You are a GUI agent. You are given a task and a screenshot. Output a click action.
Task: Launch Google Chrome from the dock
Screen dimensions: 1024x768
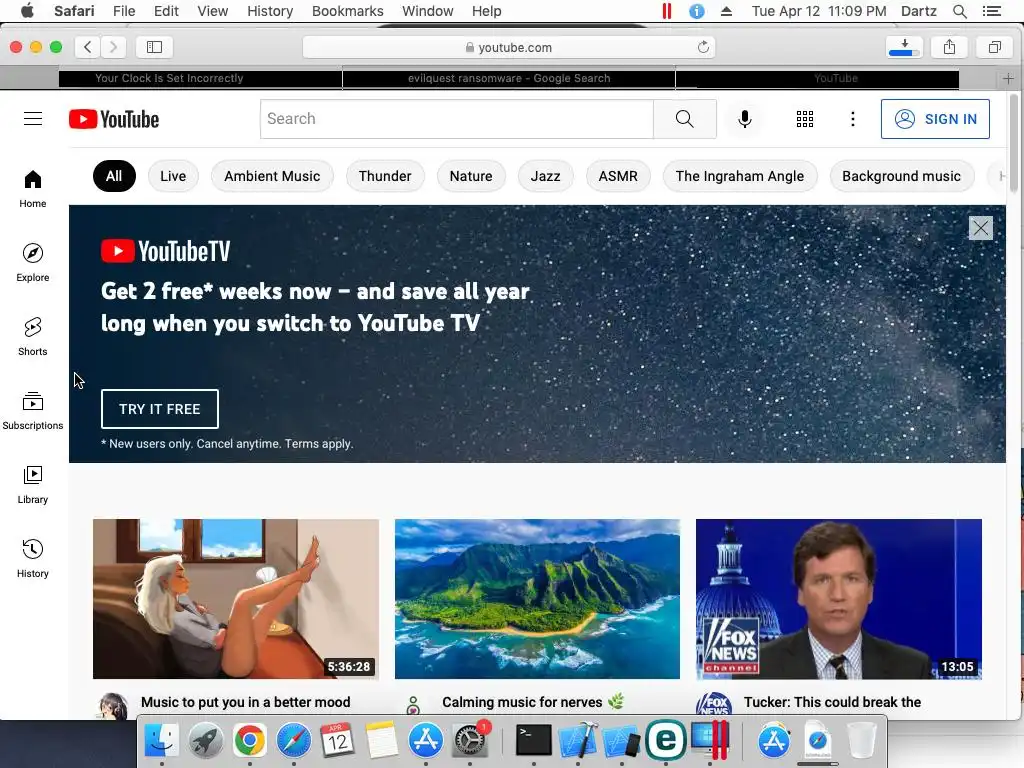249,741
